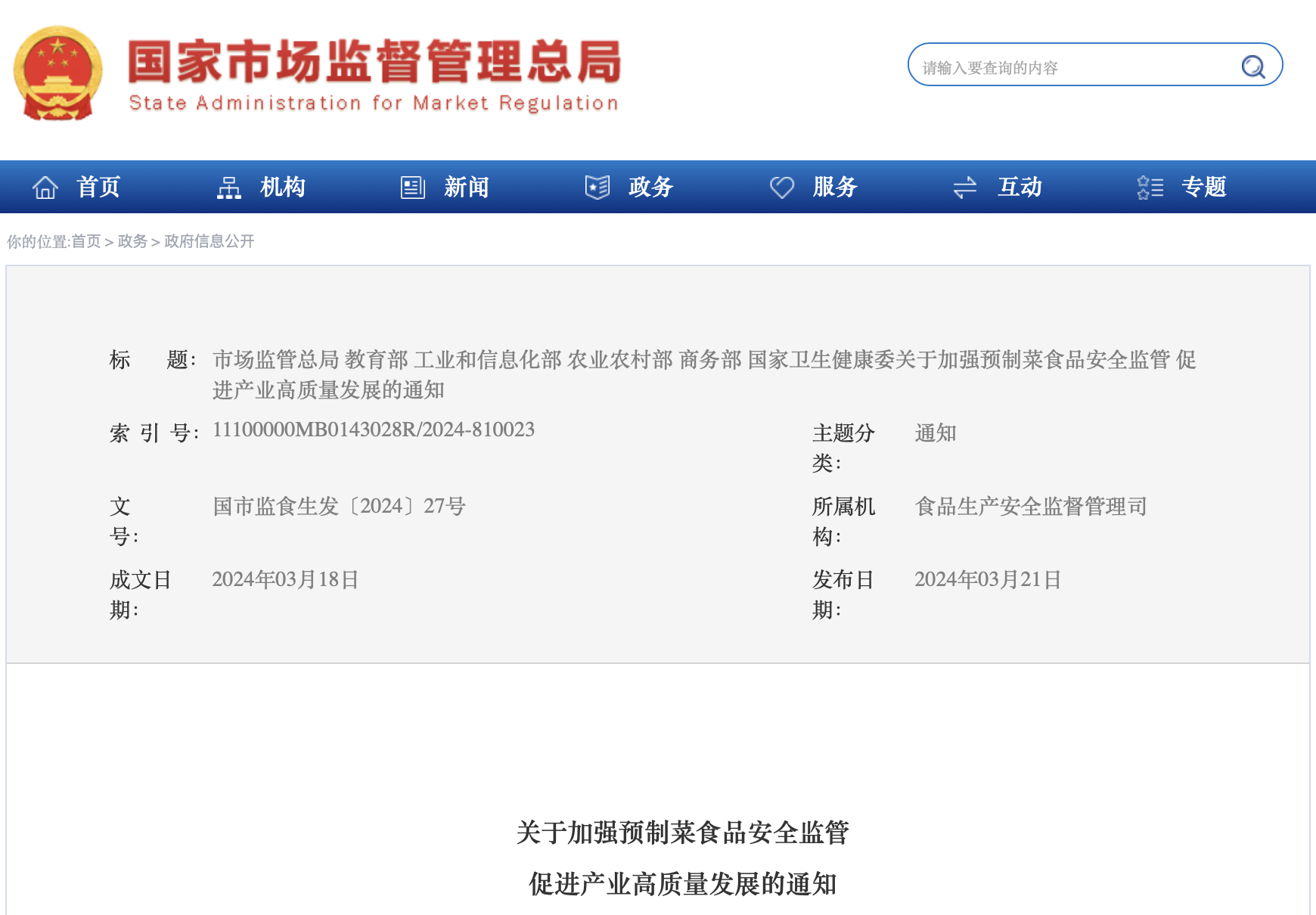This screenshot has width=1316, height=915.
Task: Click the arrows icon beside 互动
Action: pyautogui.click(x=966, y=187)
